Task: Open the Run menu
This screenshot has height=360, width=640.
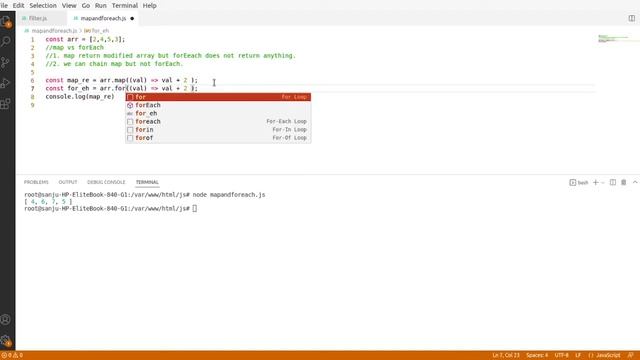Action: (100, 5)
